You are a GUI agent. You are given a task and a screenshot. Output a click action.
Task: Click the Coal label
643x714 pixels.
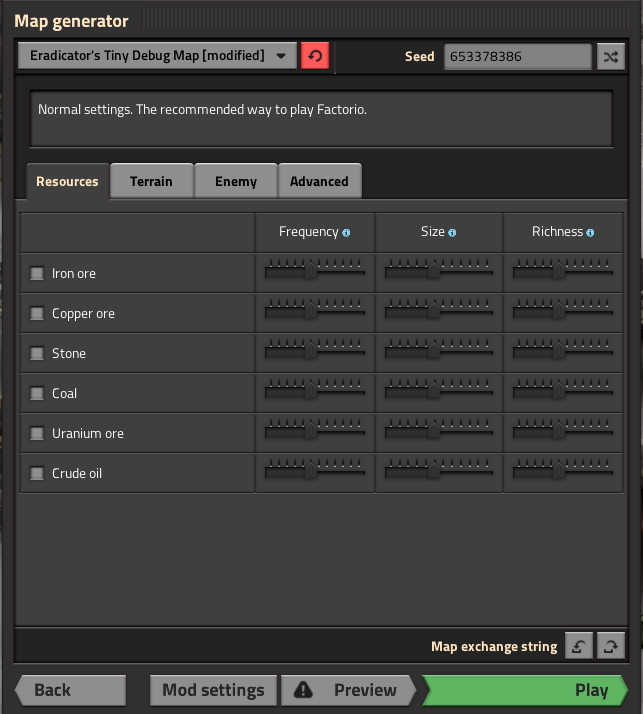(x=64, y=393)
